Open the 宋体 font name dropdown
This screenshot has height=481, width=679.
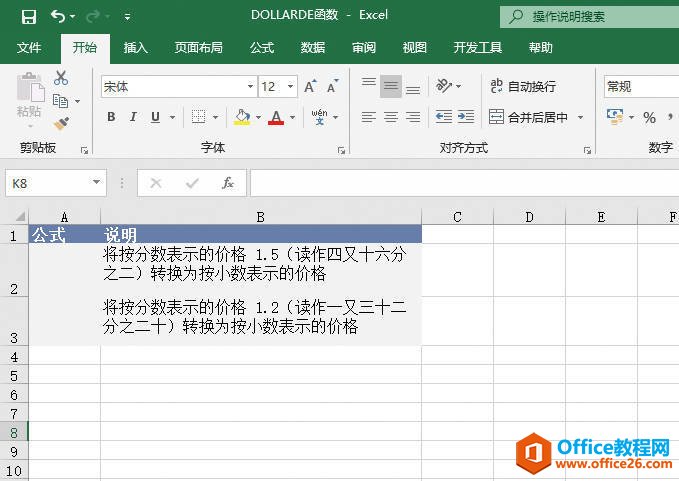[250, 87]
